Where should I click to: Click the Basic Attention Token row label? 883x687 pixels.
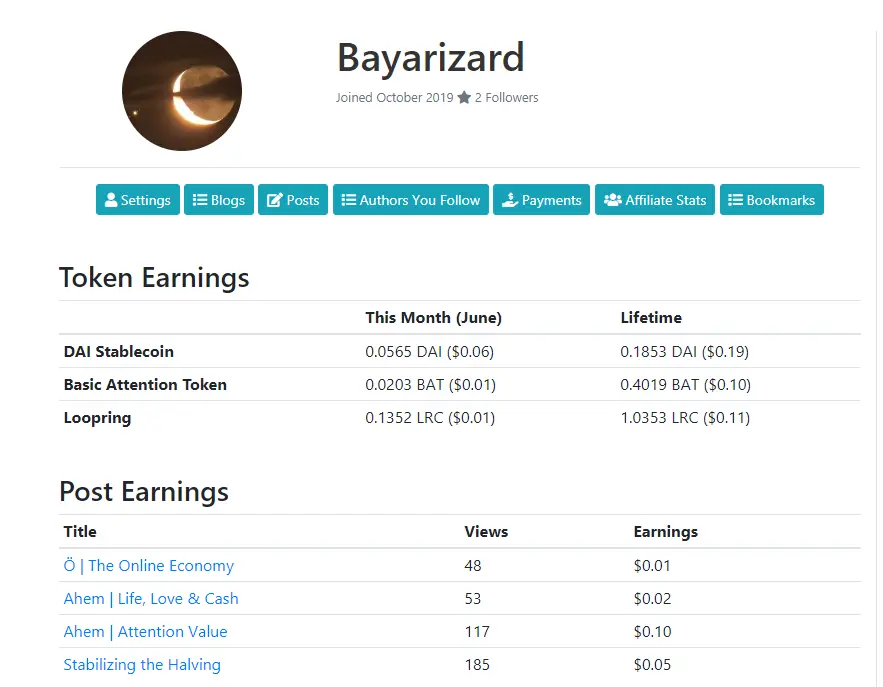coord(145,385)
